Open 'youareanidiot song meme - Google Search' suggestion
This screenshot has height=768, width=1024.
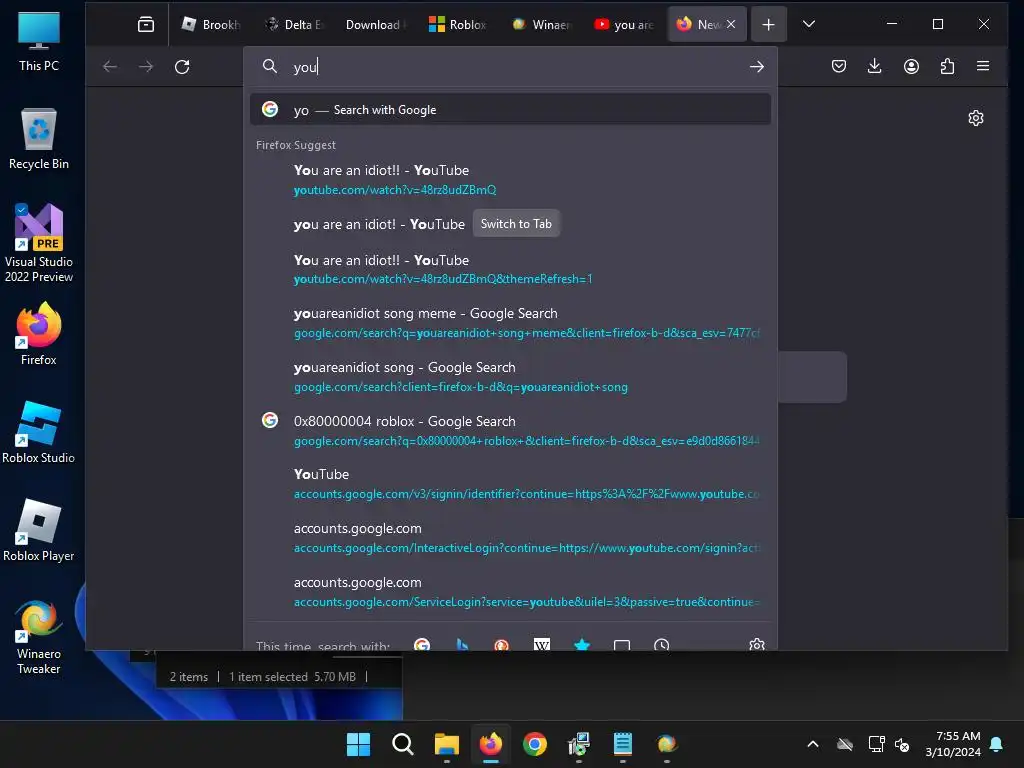point(510,323)
